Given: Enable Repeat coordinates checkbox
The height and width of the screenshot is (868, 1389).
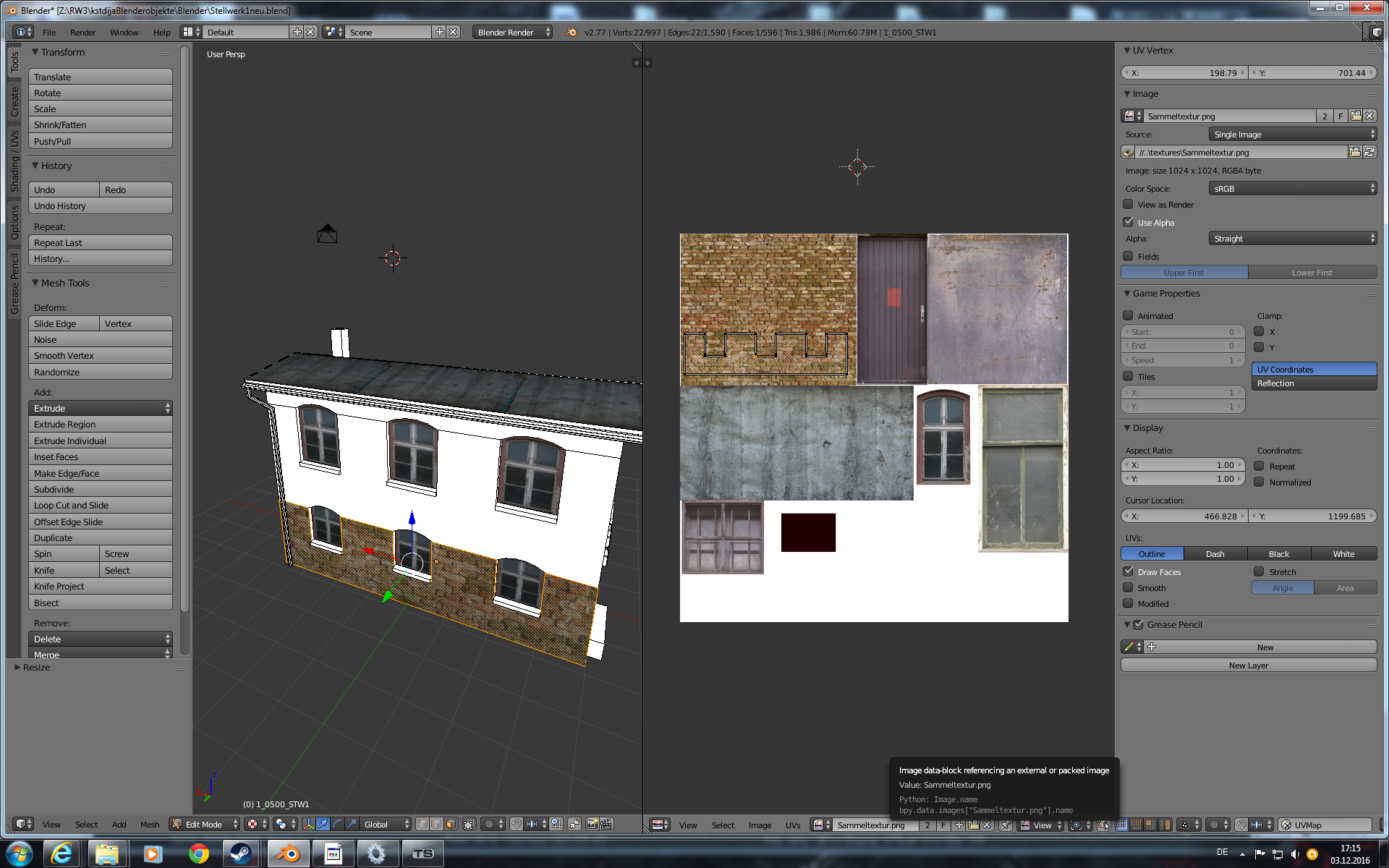Looking at the screenshot, I should [1259, 466].
